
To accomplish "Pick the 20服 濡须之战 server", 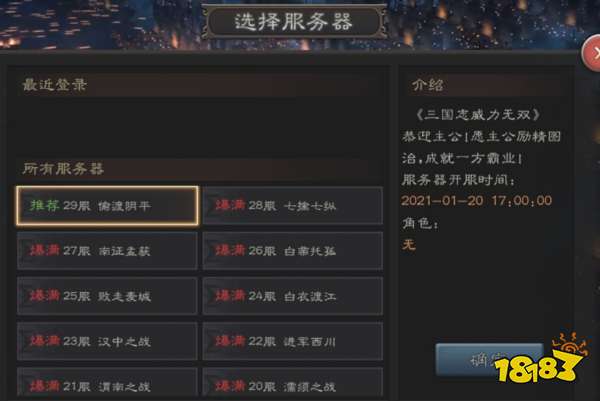I will click(x=293, y=384).
